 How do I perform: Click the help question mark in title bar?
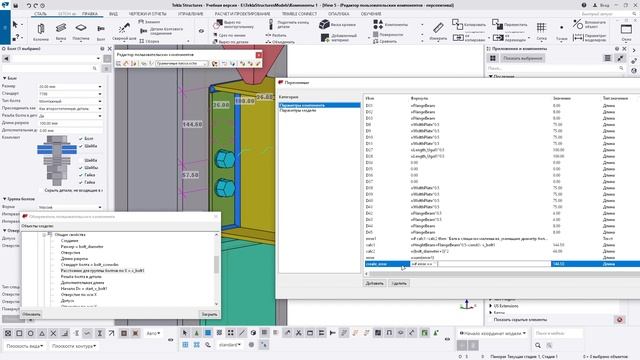[x=584, y=5]
